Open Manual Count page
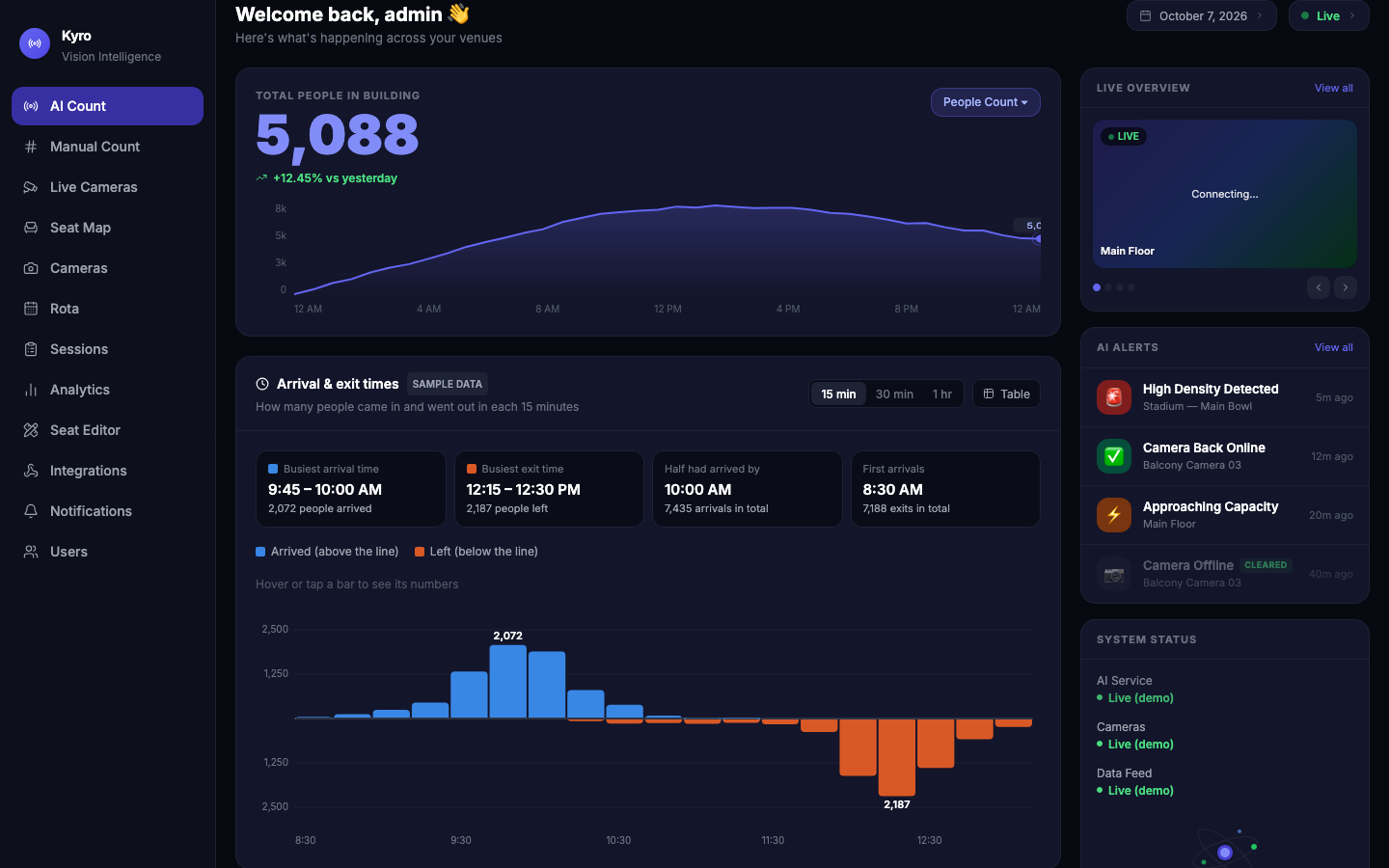Screen dimensions: 1389x868 pyautogui.click(x=107, y=147)
